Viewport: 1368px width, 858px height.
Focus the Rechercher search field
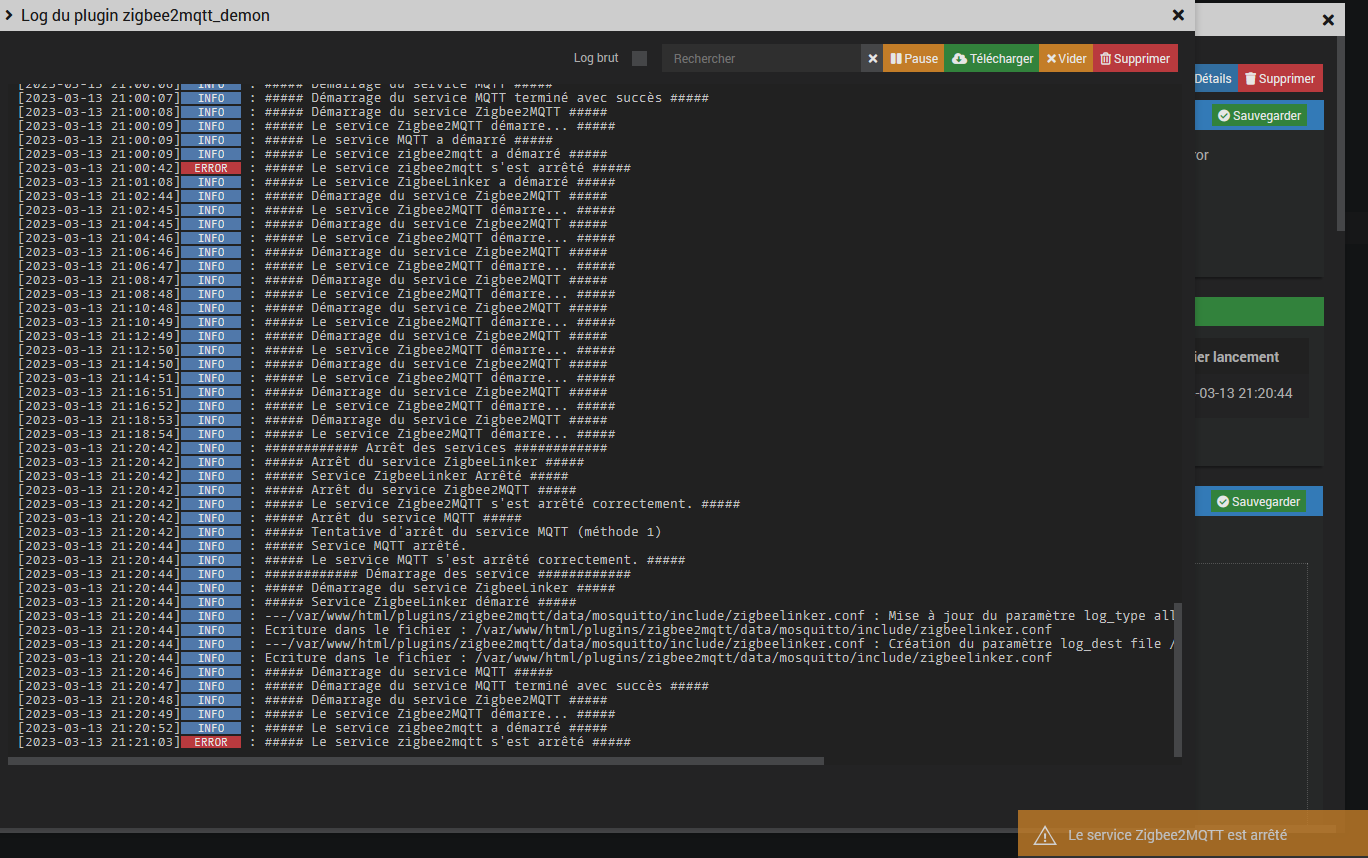click(761, 59)
